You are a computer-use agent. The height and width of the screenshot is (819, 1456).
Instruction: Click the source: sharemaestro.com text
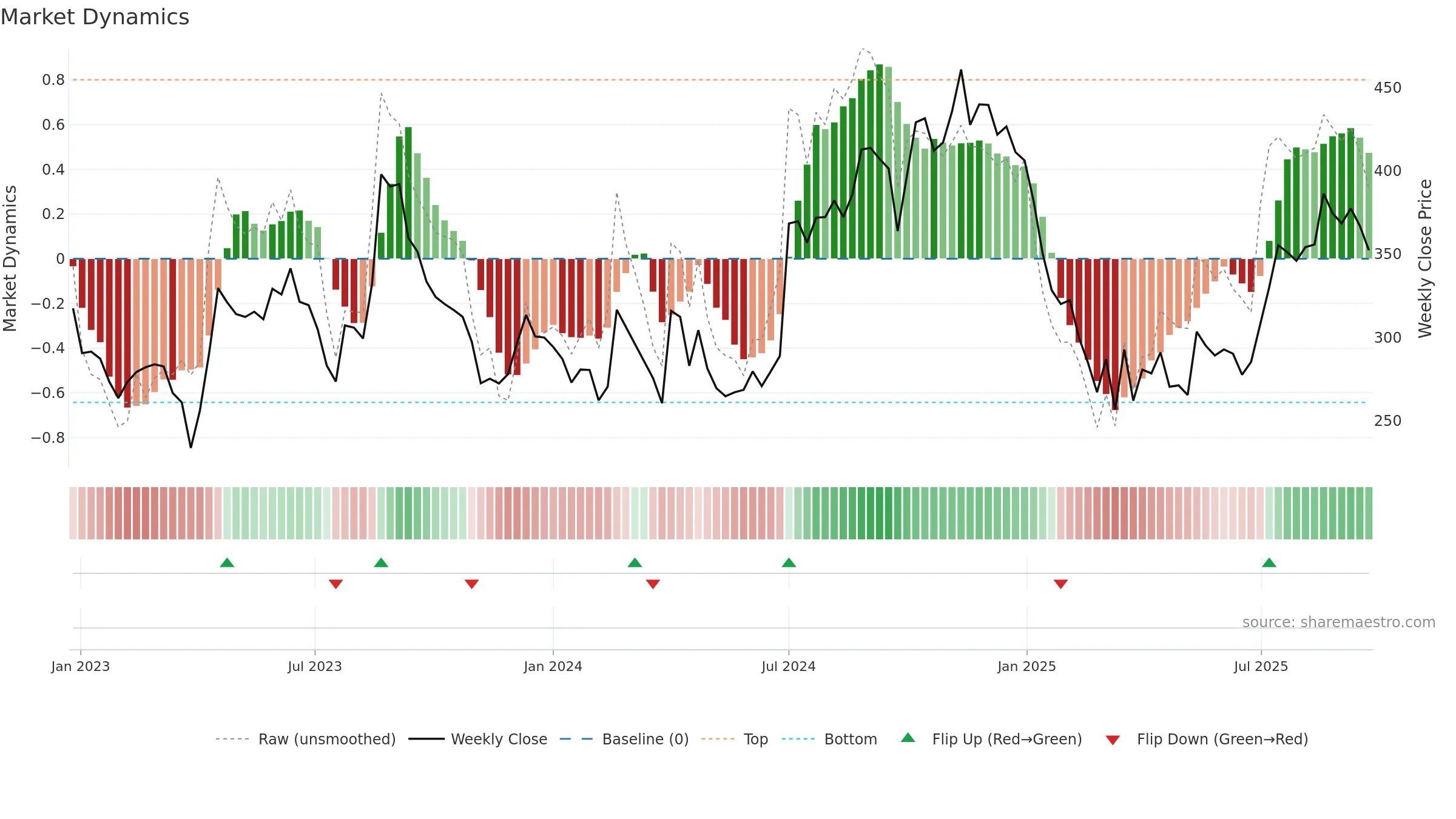1338,622
